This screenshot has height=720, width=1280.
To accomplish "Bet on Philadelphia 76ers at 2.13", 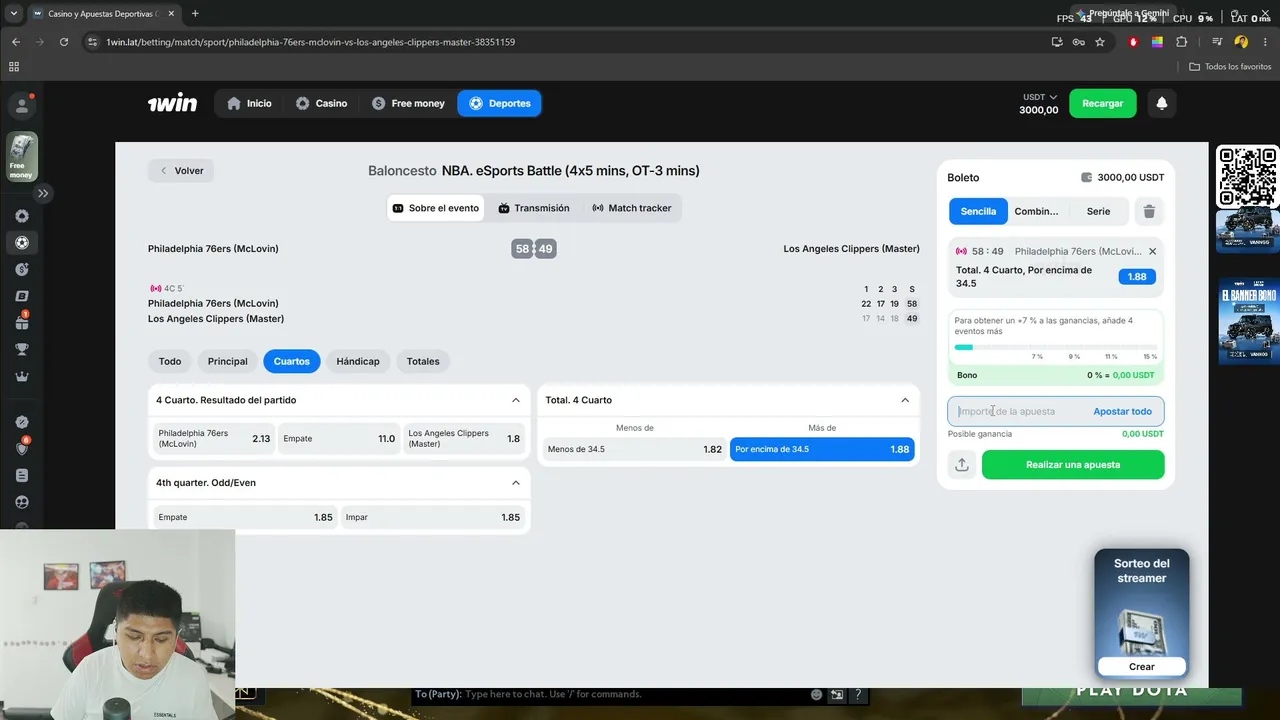I will (x=214, y=438).
